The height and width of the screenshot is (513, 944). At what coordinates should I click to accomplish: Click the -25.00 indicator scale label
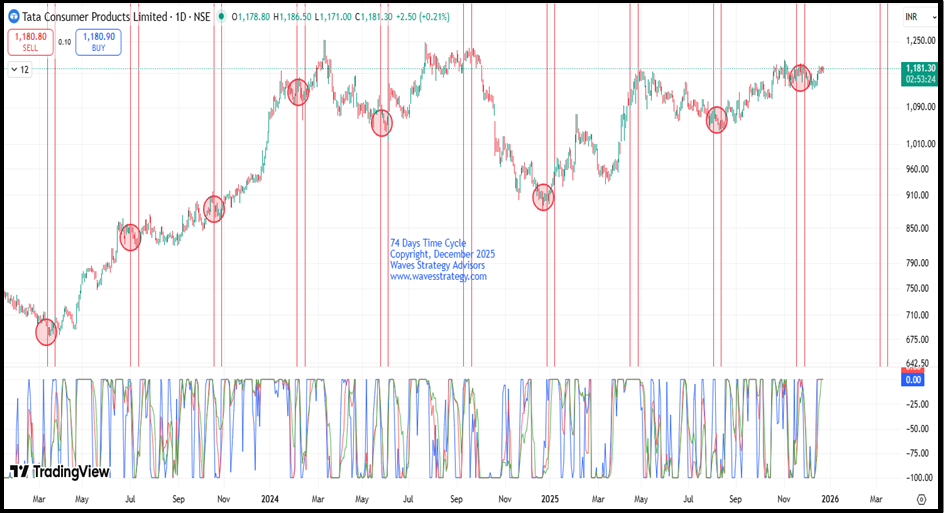click(x=917, y=404)
